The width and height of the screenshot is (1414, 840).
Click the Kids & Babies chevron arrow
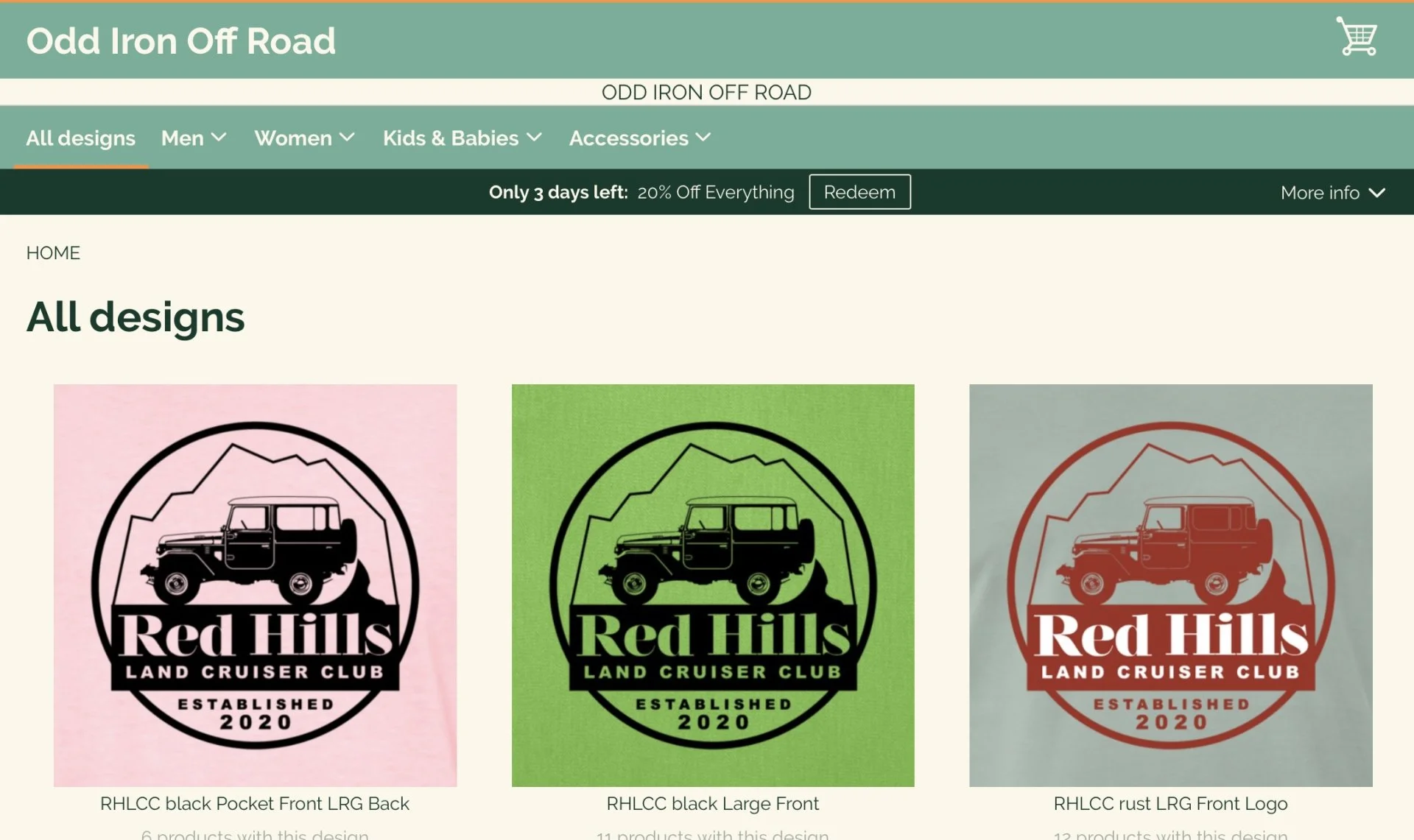(x=534, y=137)
